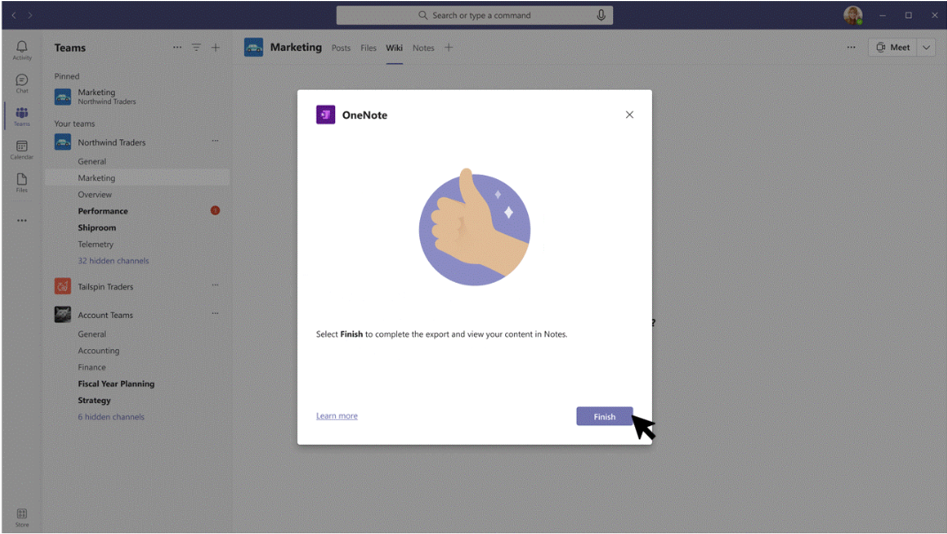The image size is (947, 534).
Task: Open the red notification badge on Performance
Action: point(215,210)
